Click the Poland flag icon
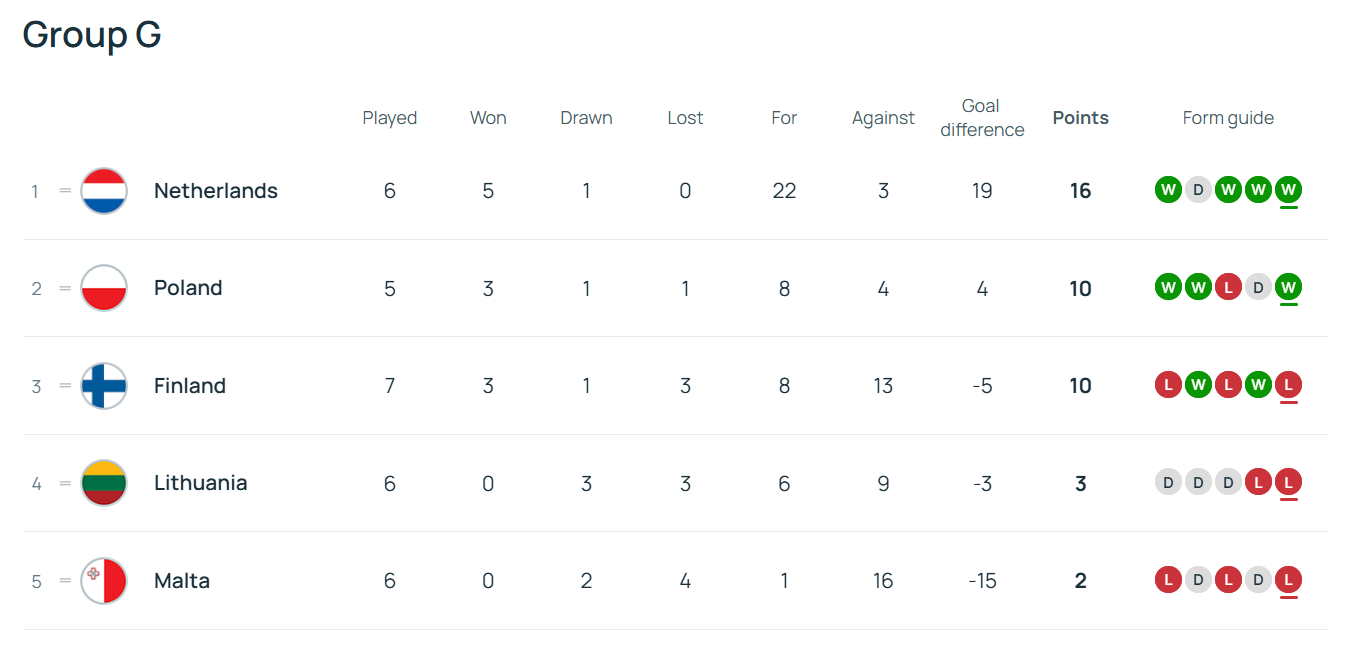1346x645 pixels. 104,288
